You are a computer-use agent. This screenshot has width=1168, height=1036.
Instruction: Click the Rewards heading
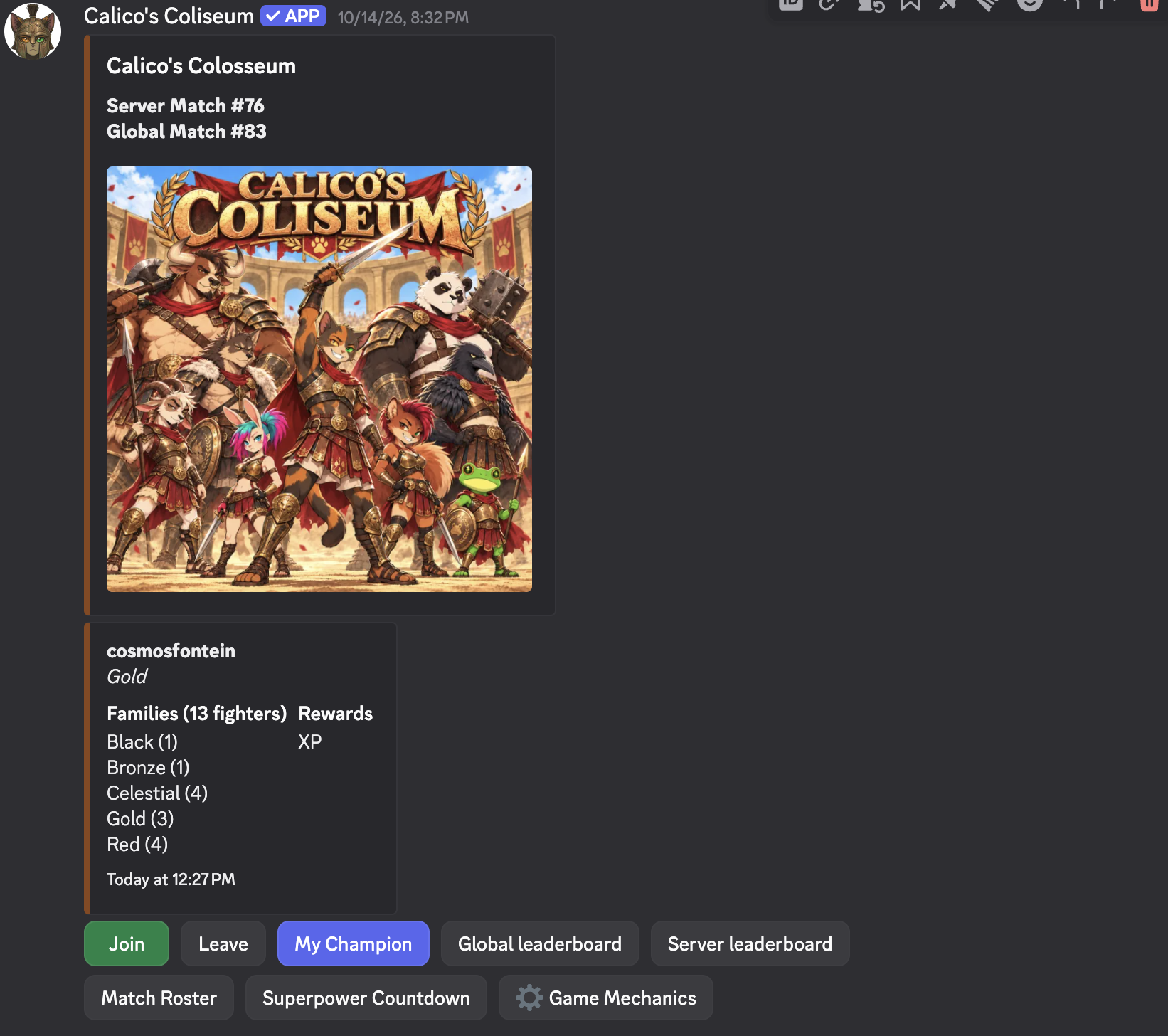coord(336,714)
